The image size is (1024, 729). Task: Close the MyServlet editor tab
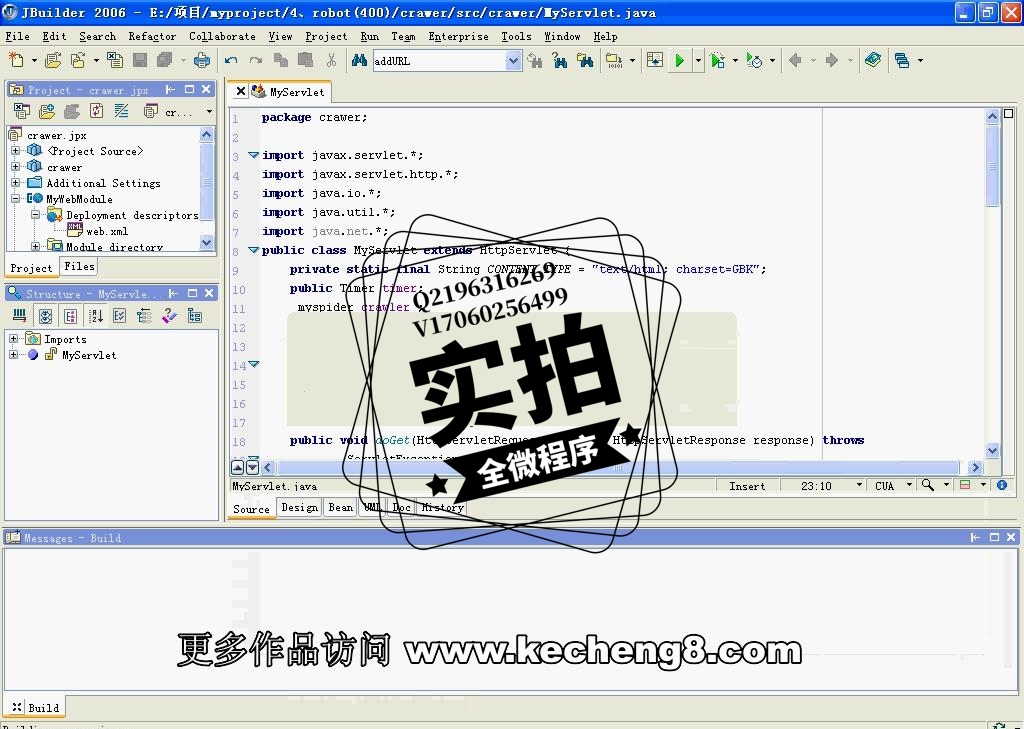[x=241, y=91]
